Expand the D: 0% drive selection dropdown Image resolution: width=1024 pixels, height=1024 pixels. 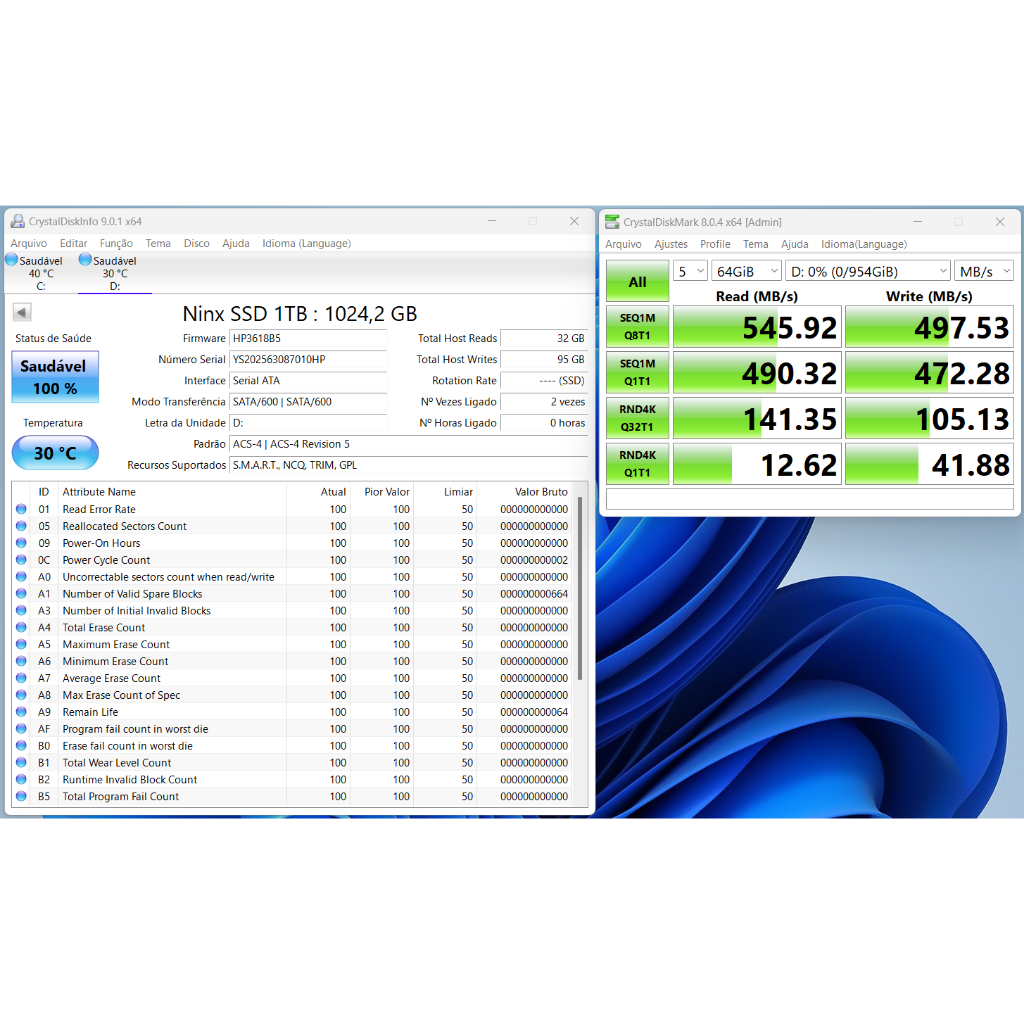867,271
